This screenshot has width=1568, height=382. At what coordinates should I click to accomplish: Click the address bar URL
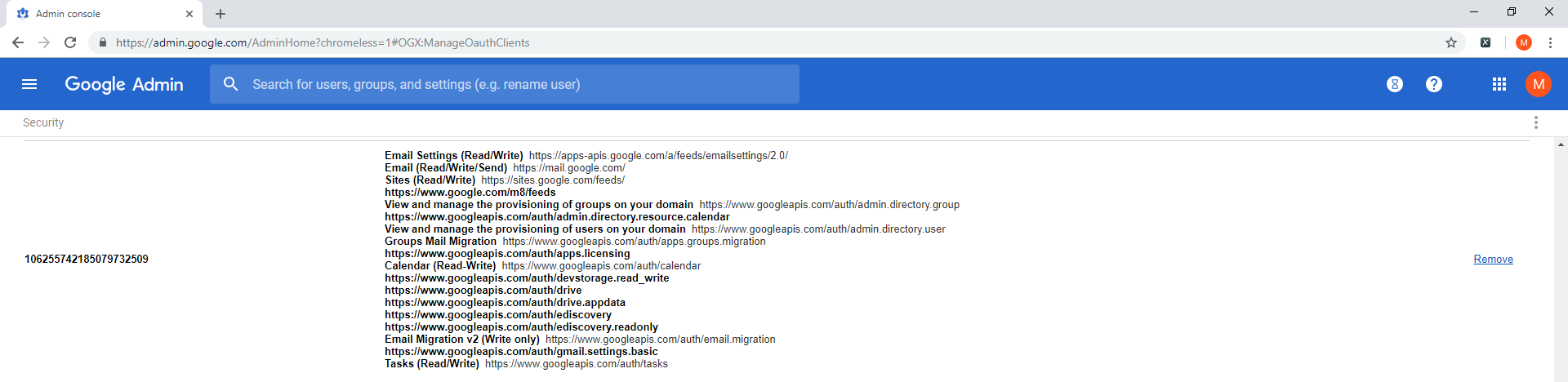tap(323, 42)
